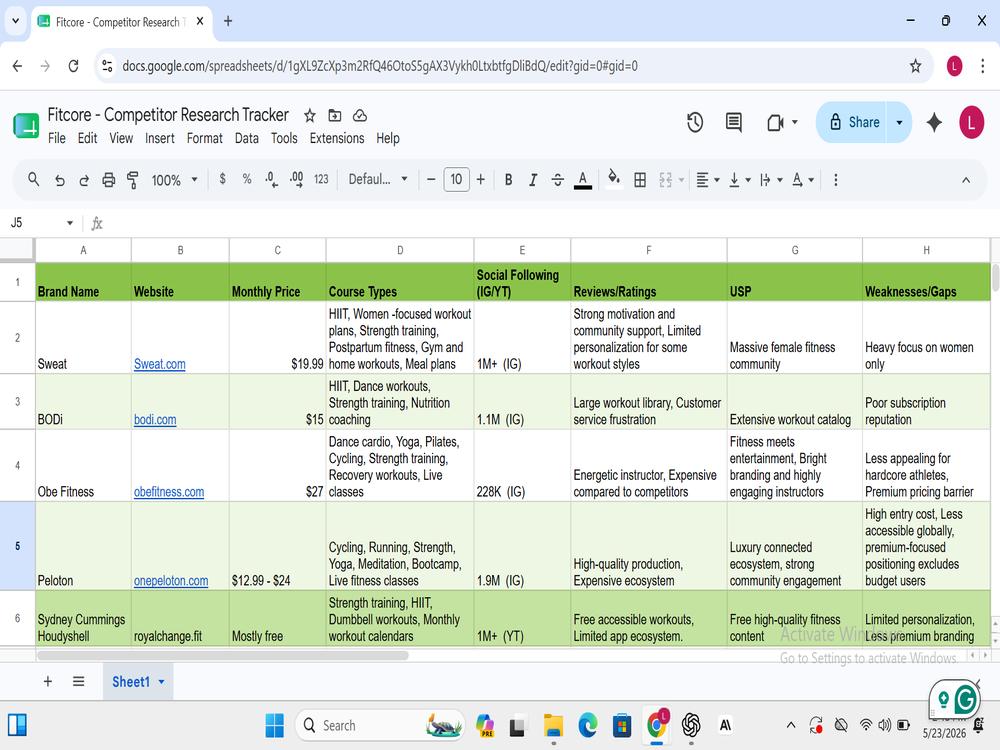
Task: Increase font size with plus button
Action: coord(481,180)
